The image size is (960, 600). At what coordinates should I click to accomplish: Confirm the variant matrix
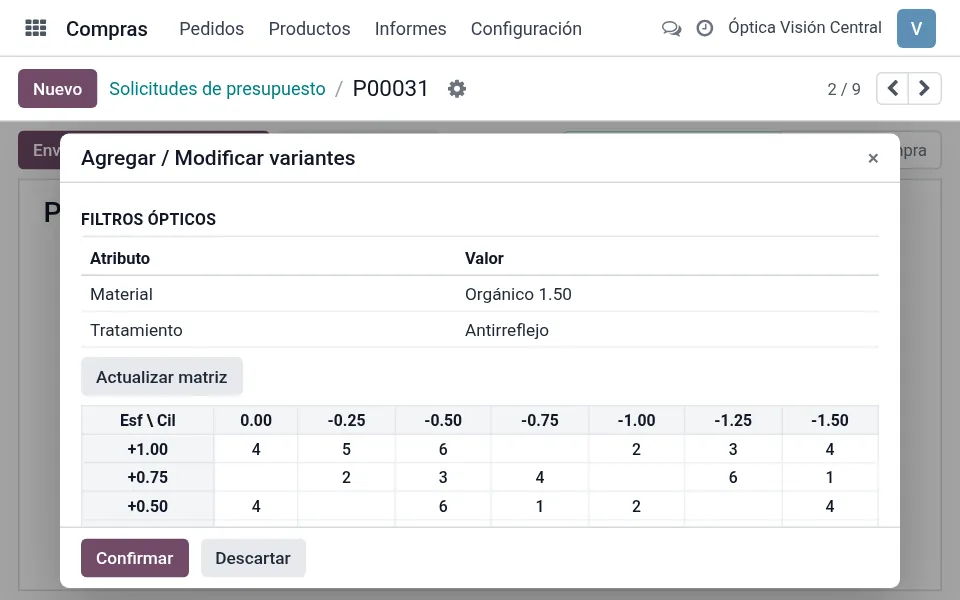point(135,558)
